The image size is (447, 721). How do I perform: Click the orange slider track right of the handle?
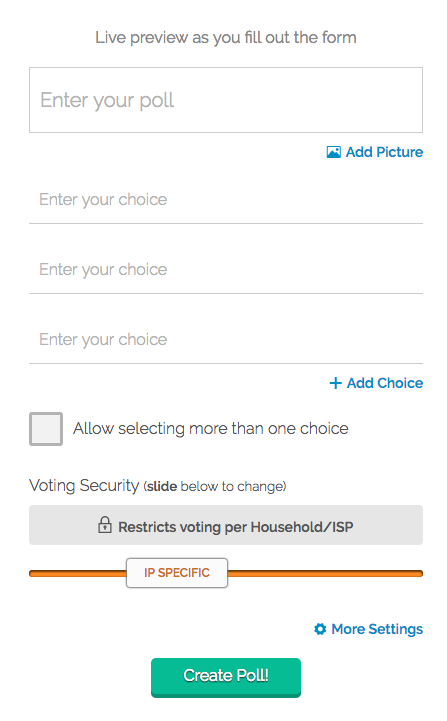pyautogui.click(x=325, y=573)
